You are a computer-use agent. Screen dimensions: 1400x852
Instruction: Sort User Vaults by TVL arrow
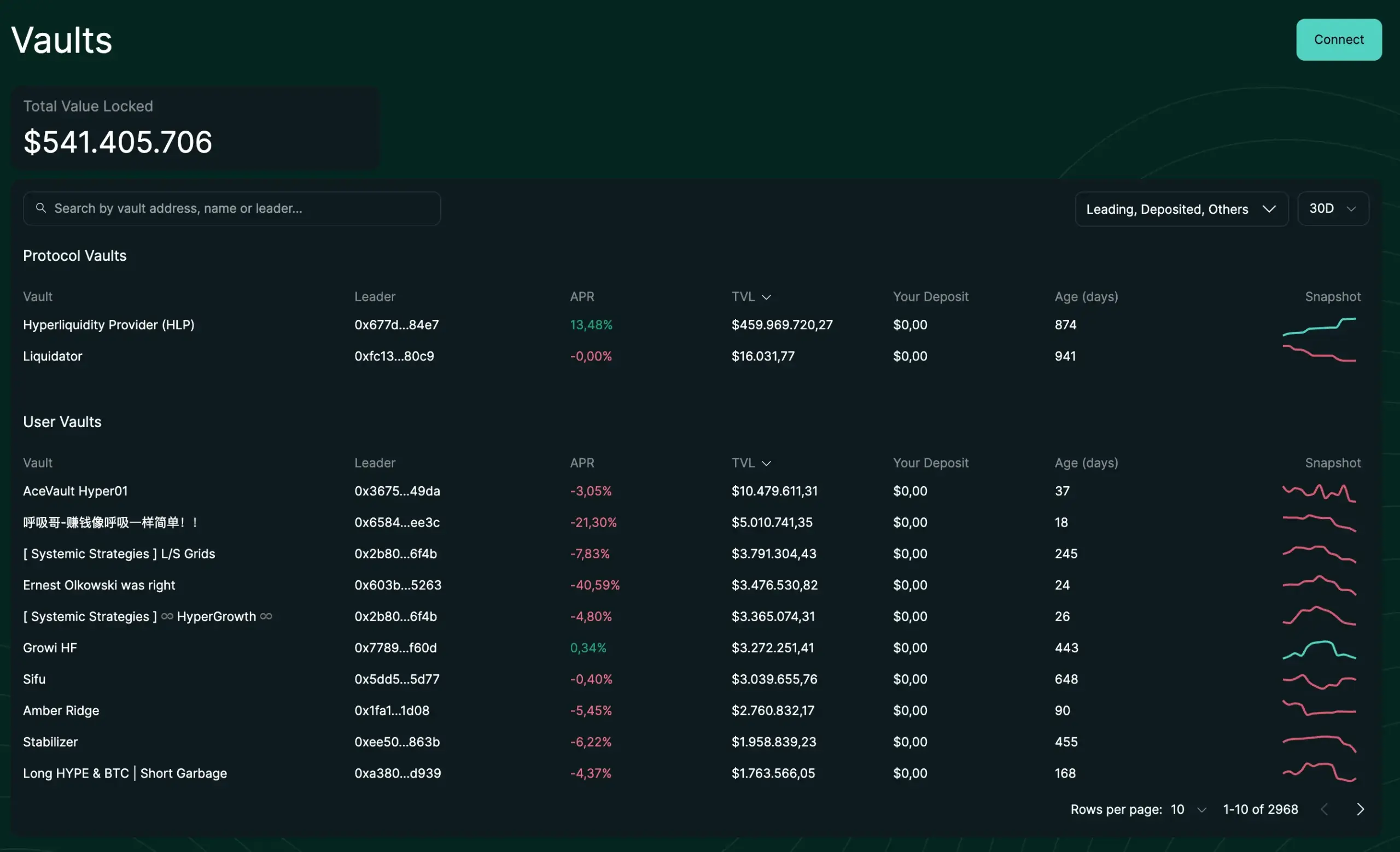tap(766, 464)
